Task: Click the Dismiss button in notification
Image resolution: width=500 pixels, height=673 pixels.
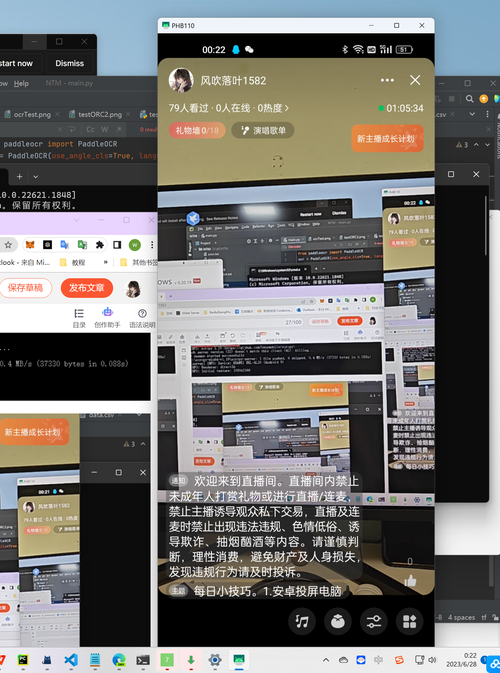Action: coord(70,63)
